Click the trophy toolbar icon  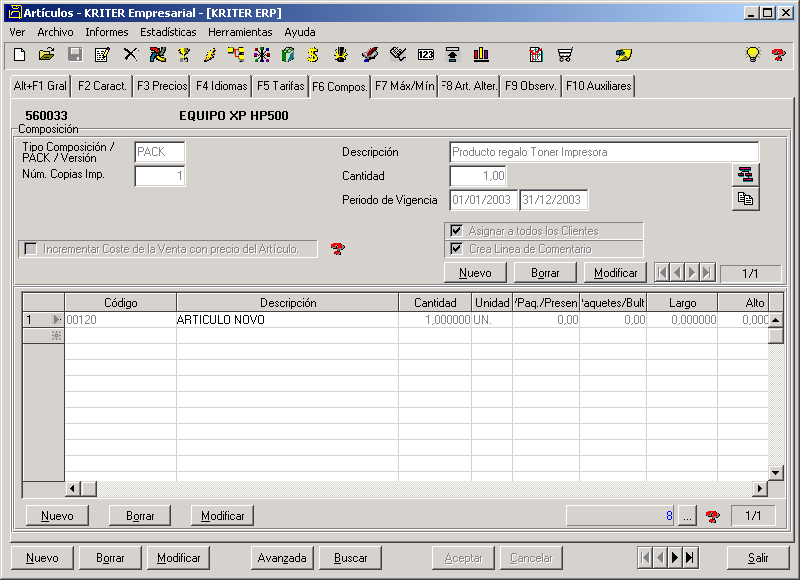184,55
